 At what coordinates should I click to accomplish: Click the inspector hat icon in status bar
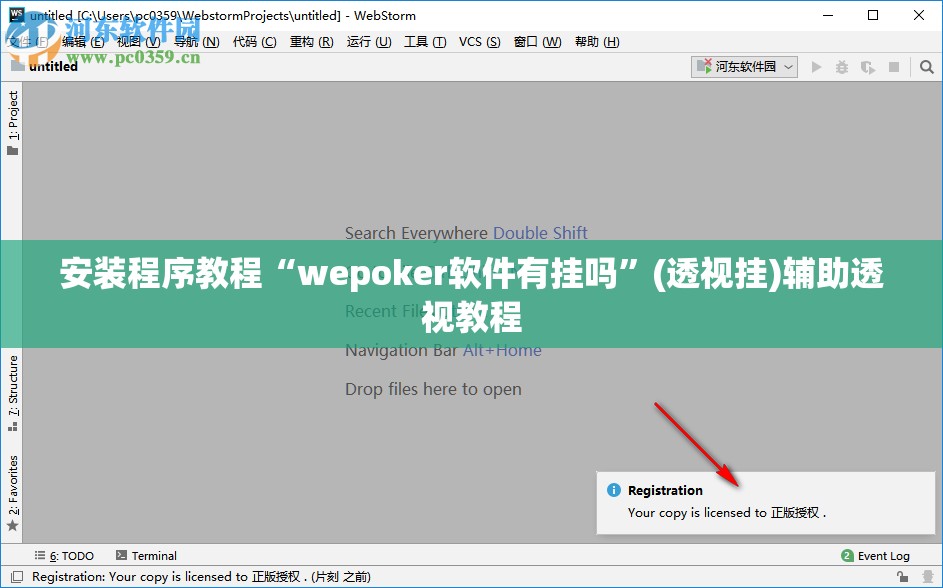[x=927, y=577]
